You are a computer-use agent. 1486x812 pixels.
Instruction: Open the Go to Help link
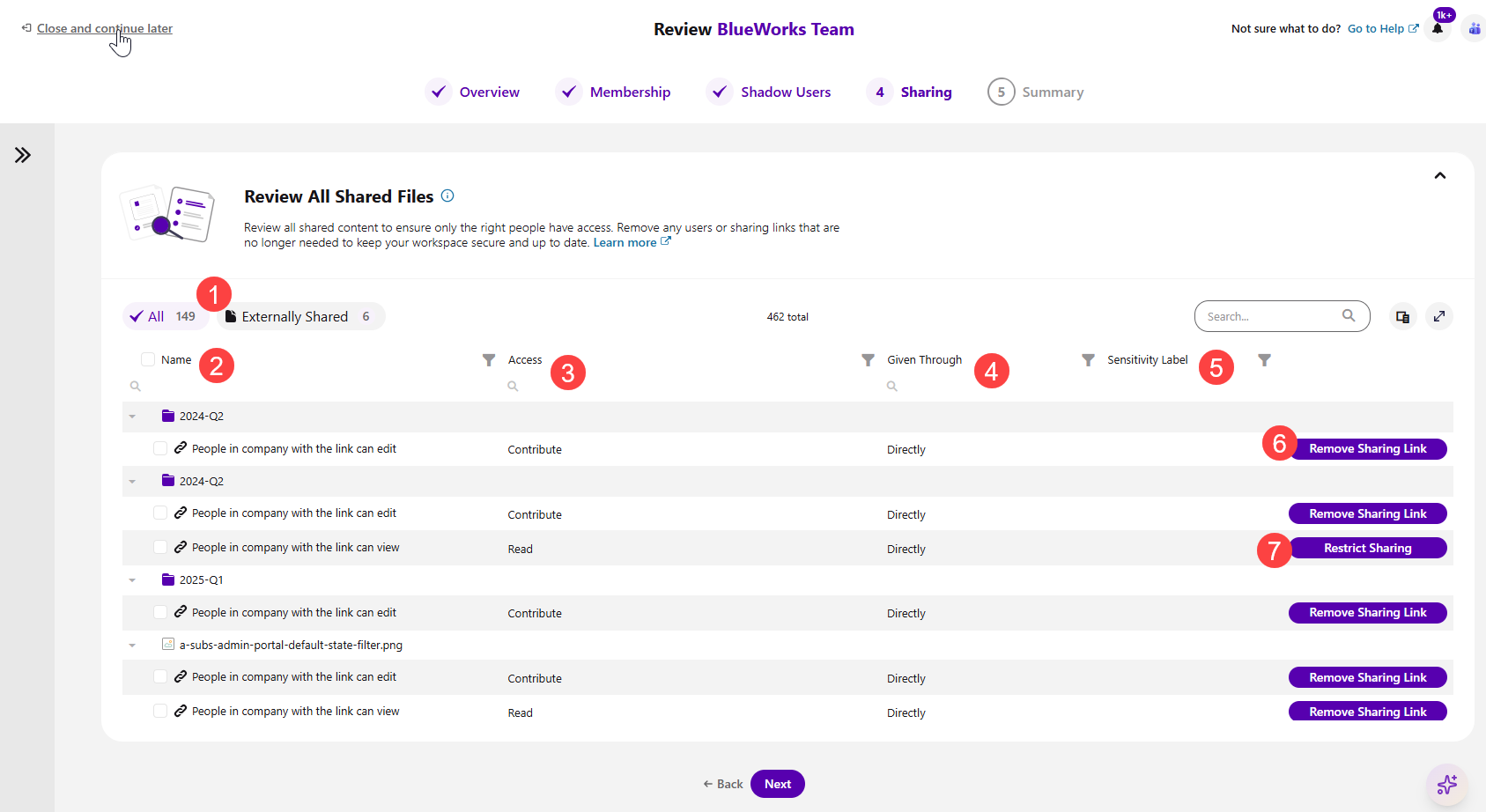pyautogui.click(x=1383, y=28)
